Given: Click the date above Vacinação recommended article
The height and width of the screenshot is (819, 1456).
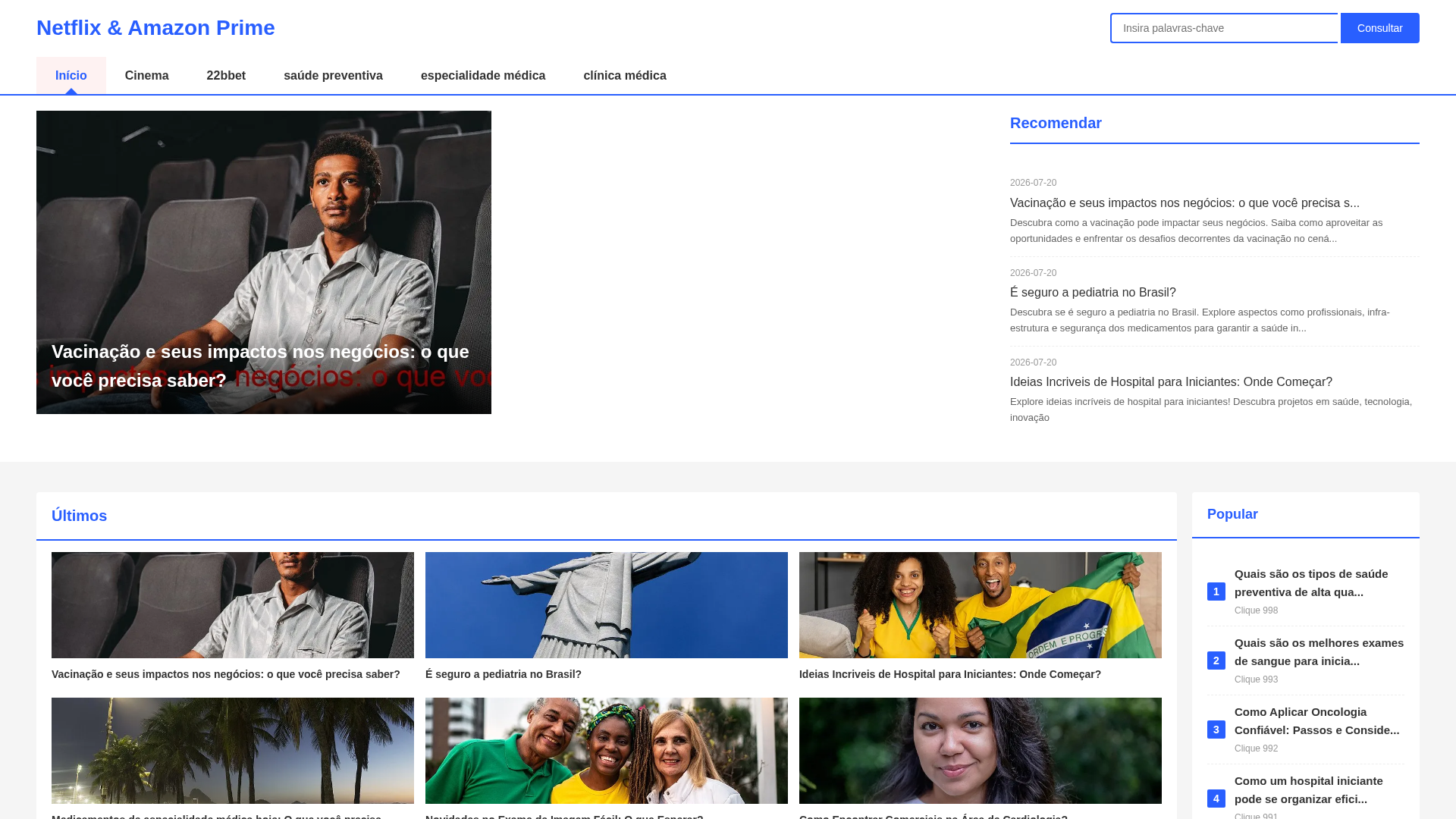Looking at the screenshot, I should [x=1033, y=183].
